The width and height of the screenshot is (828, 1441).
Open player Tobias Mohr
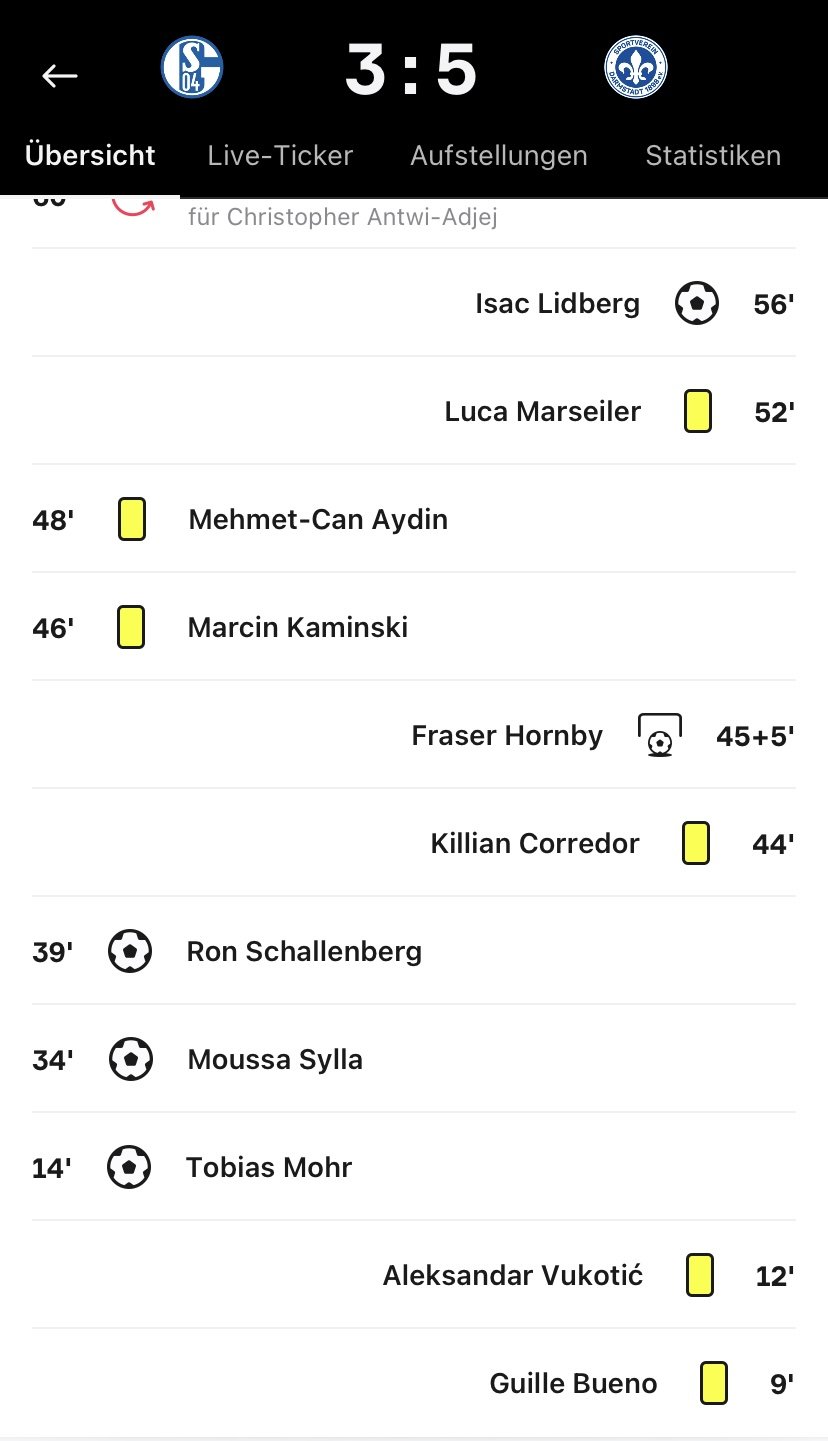[269, 1167]
